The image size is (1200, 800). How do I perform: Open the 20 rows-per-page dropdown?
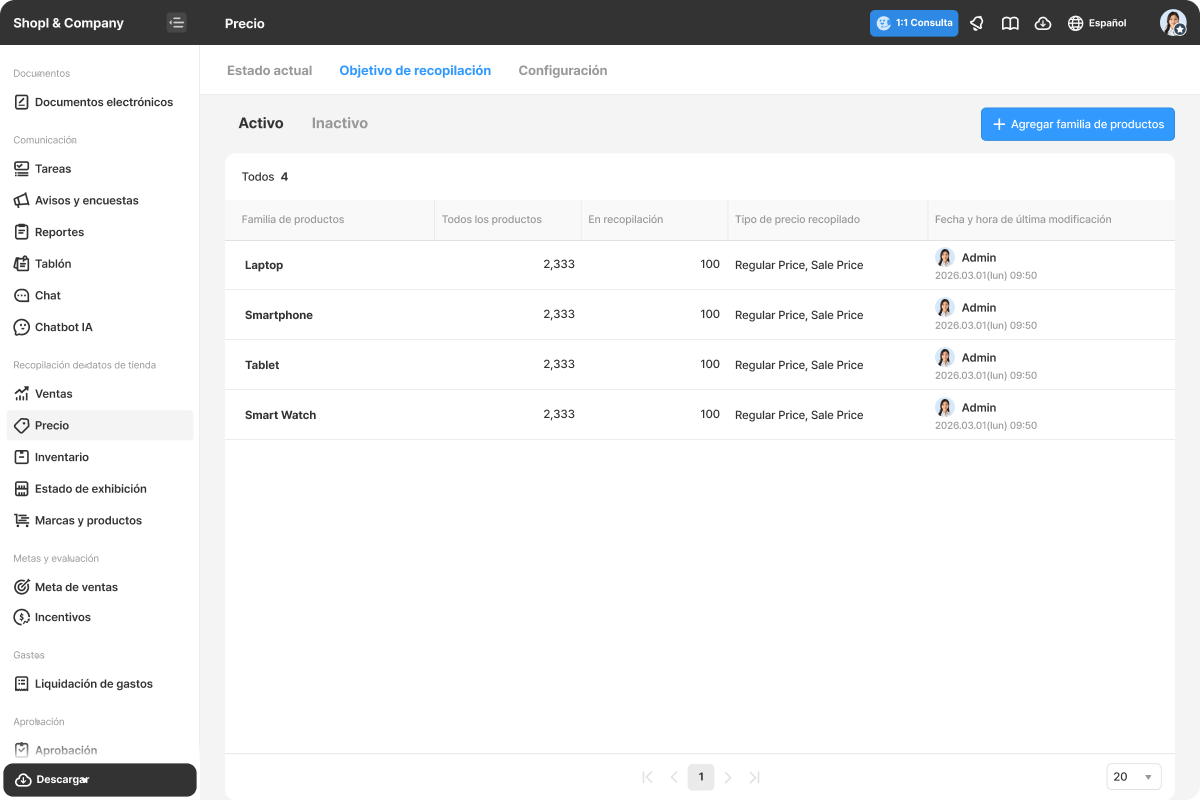(1134, 777)
